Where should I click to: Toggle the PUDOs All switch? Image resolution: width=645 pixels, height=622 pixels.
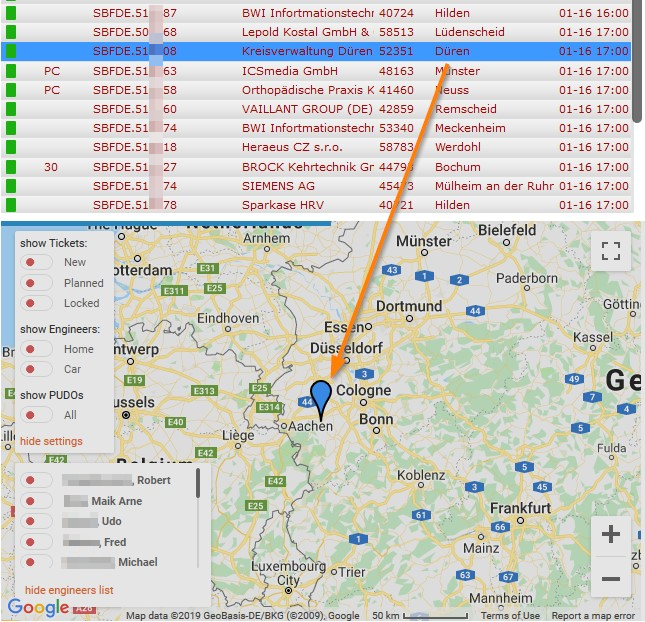[36, 415]
